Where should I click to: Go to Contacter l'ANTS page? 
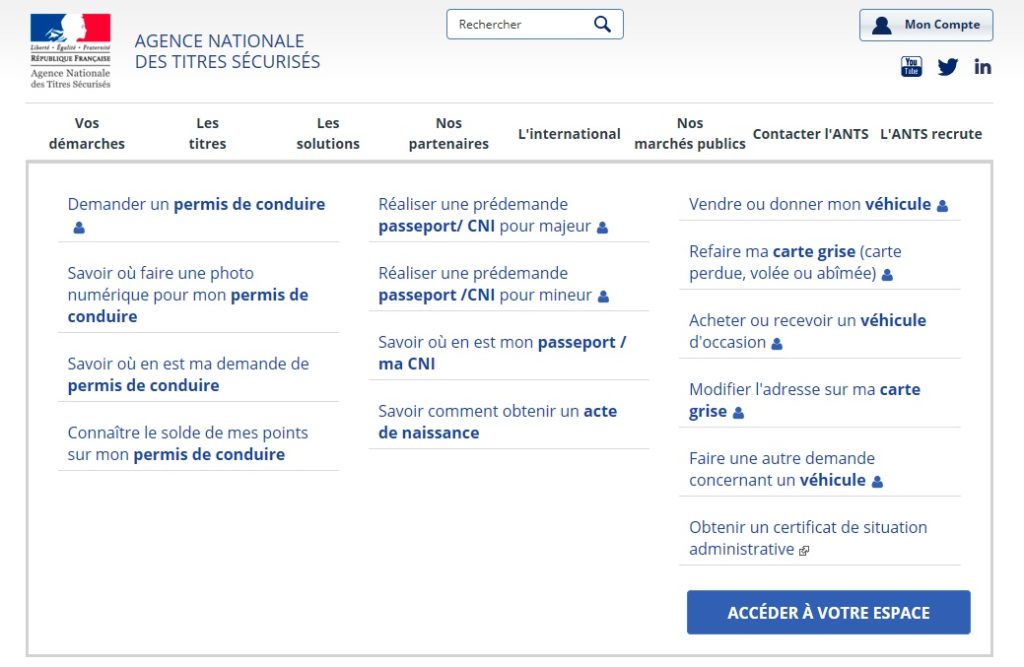(x=810, y=134)
